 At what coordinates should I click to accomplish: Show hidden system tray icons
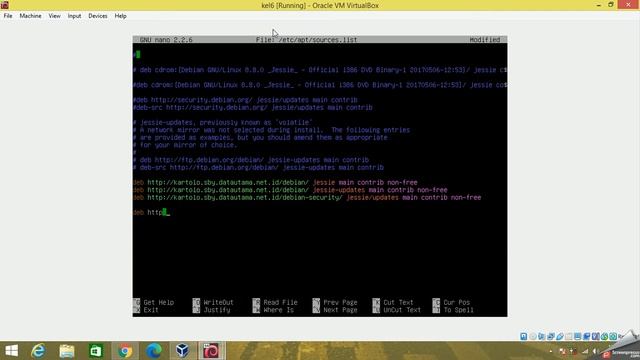551,351
